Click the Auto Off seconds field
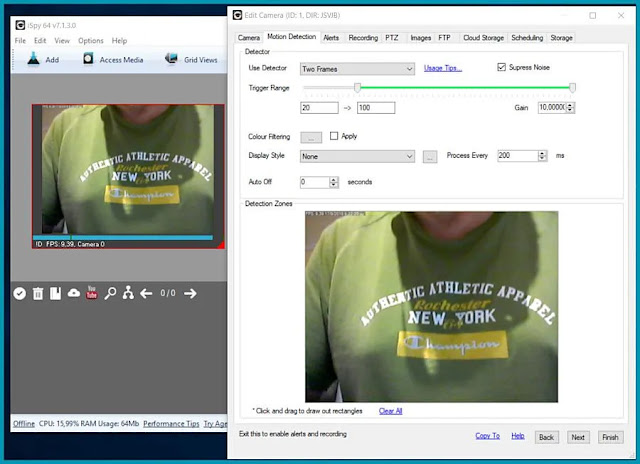 pos(315,182)
